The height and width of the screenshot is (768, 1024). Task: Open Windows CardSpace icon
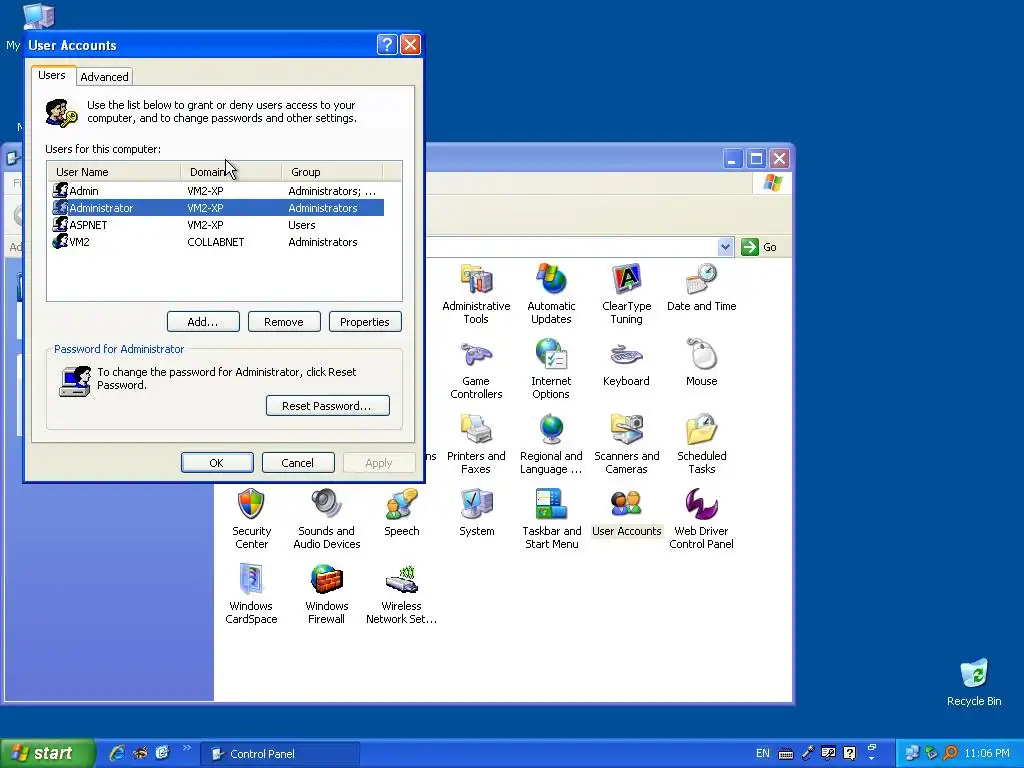point(251,594)
